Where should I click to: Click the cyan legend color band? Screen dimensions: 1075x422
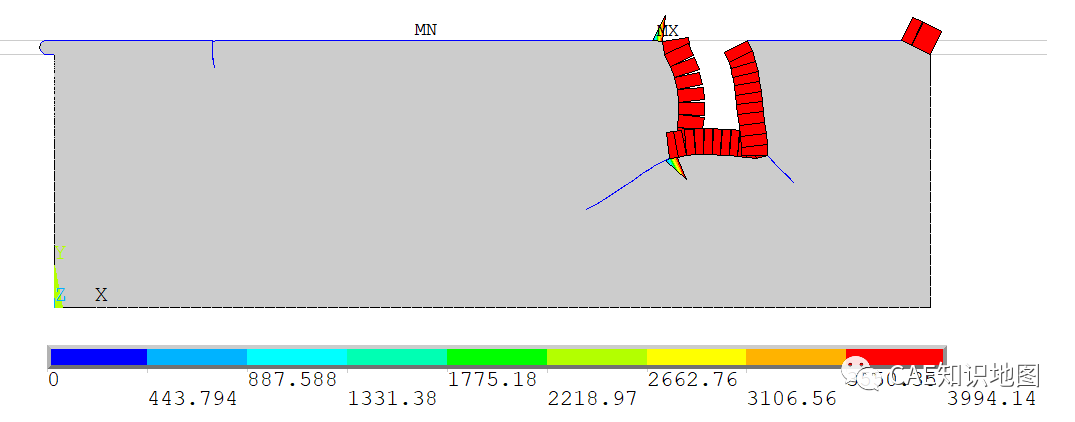pos(297,357)
